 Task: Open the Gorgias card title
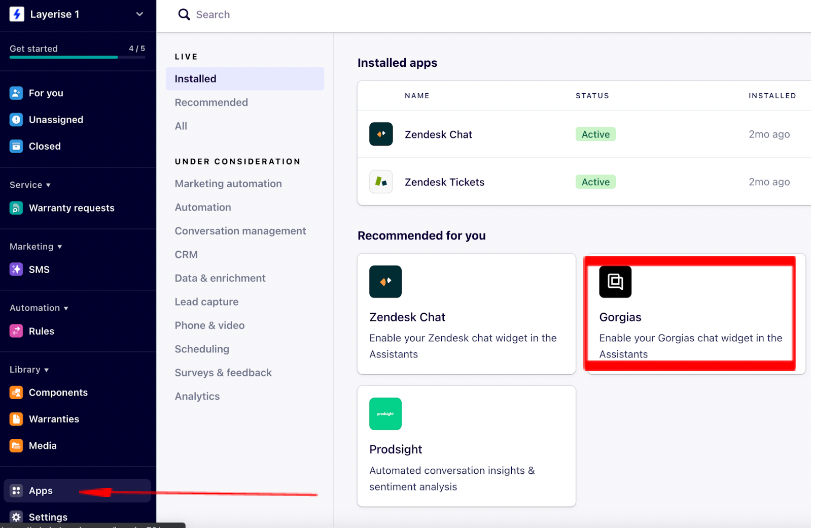tap(620, 317)
